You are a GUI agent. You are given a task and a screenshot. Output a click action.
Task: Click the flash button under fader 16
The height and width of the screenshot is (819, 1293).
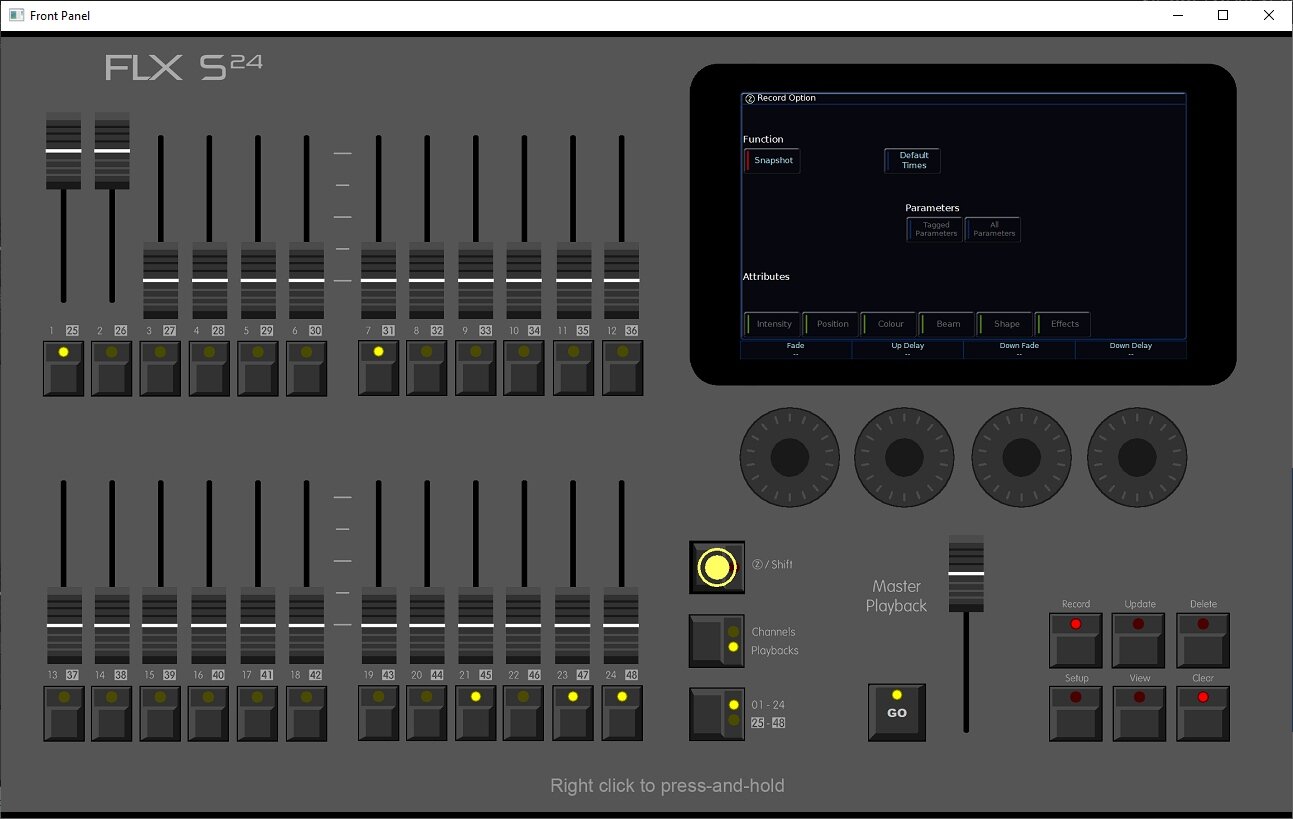point(208,713)
